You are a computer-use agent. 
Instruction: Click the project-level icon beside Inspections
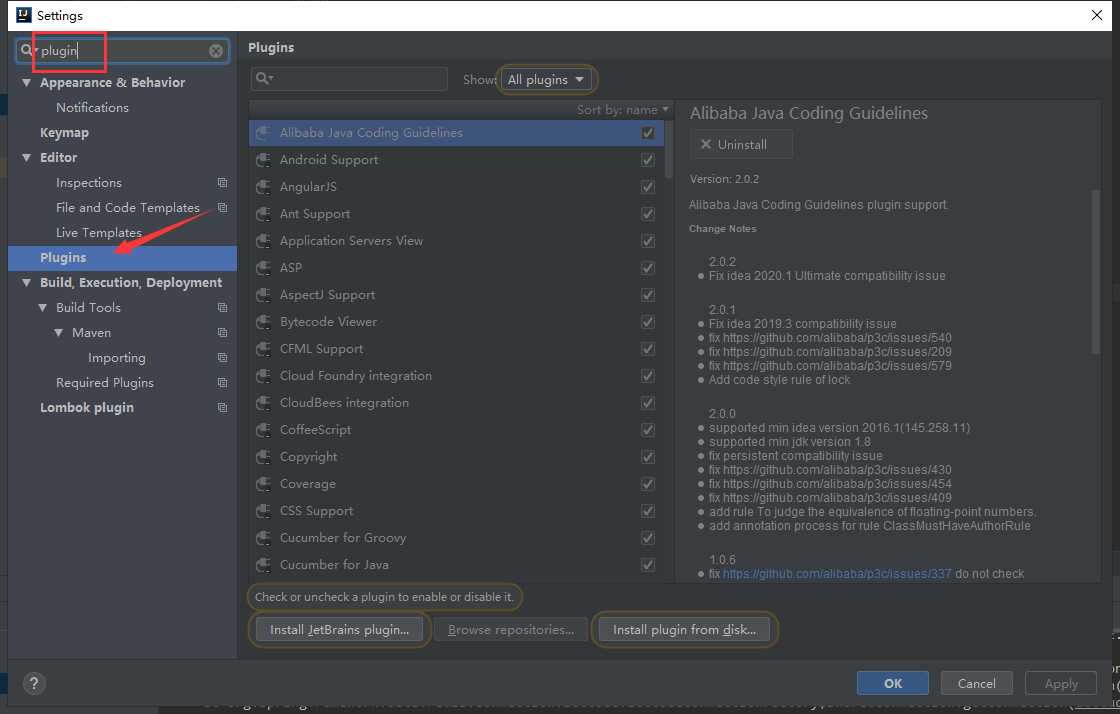(x=222, y=183)
